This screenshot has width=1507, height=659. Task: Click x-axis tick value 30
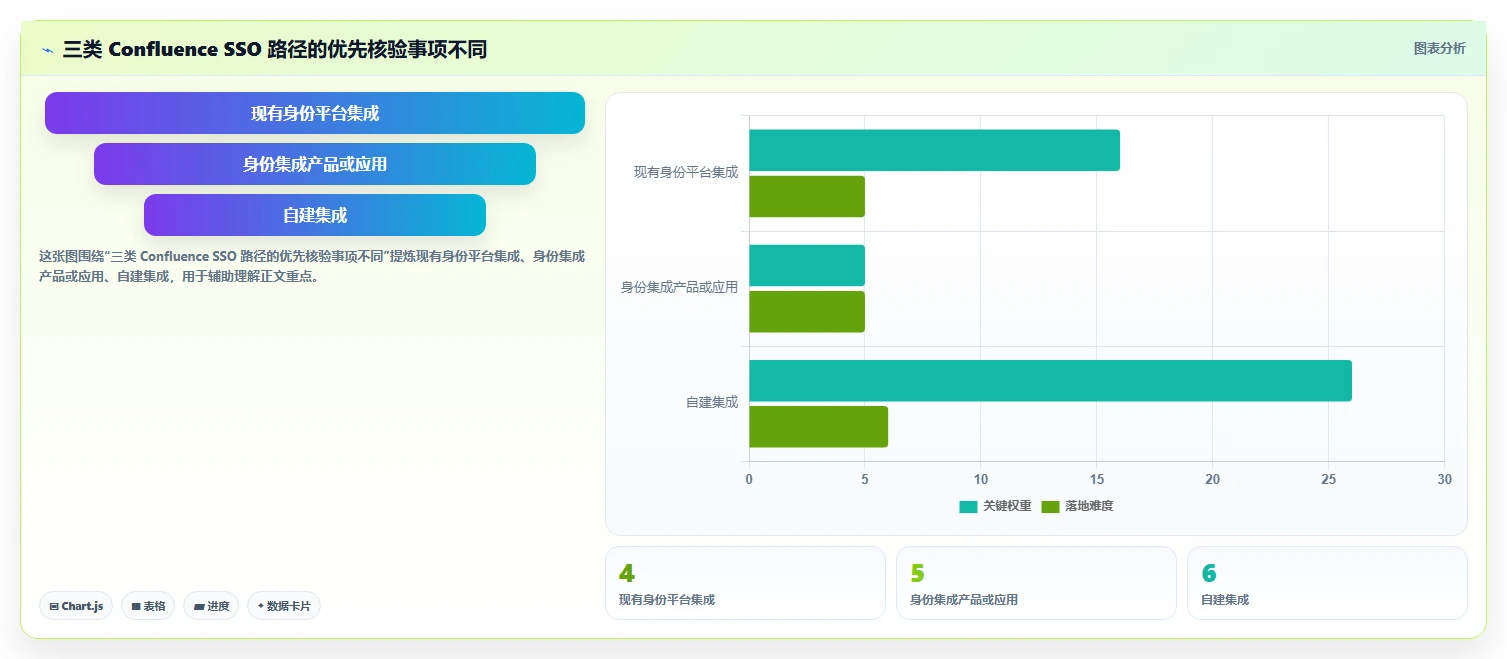(1444, 480)
